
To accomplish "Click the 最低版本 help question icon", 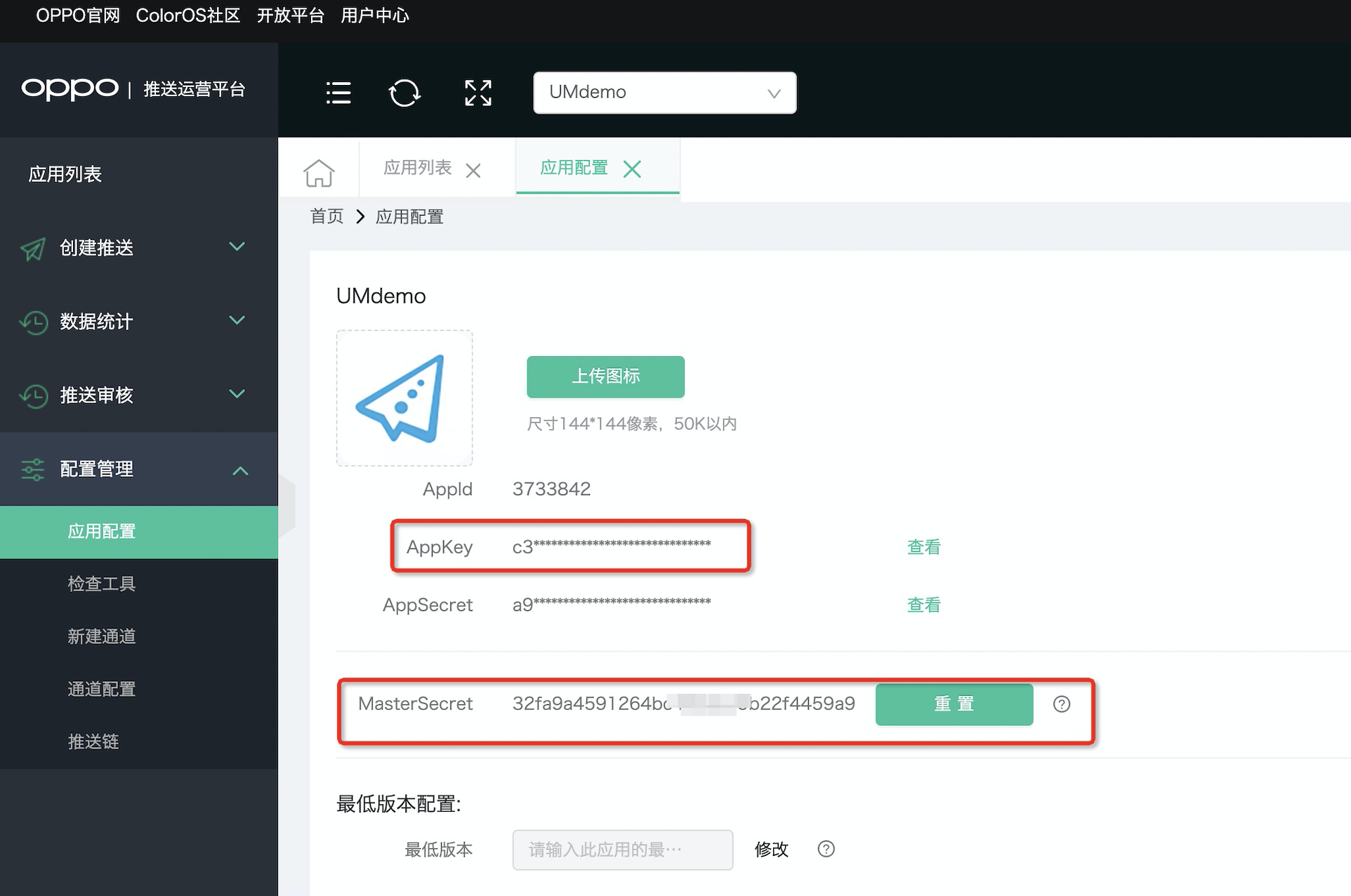I will coord(826,850).
